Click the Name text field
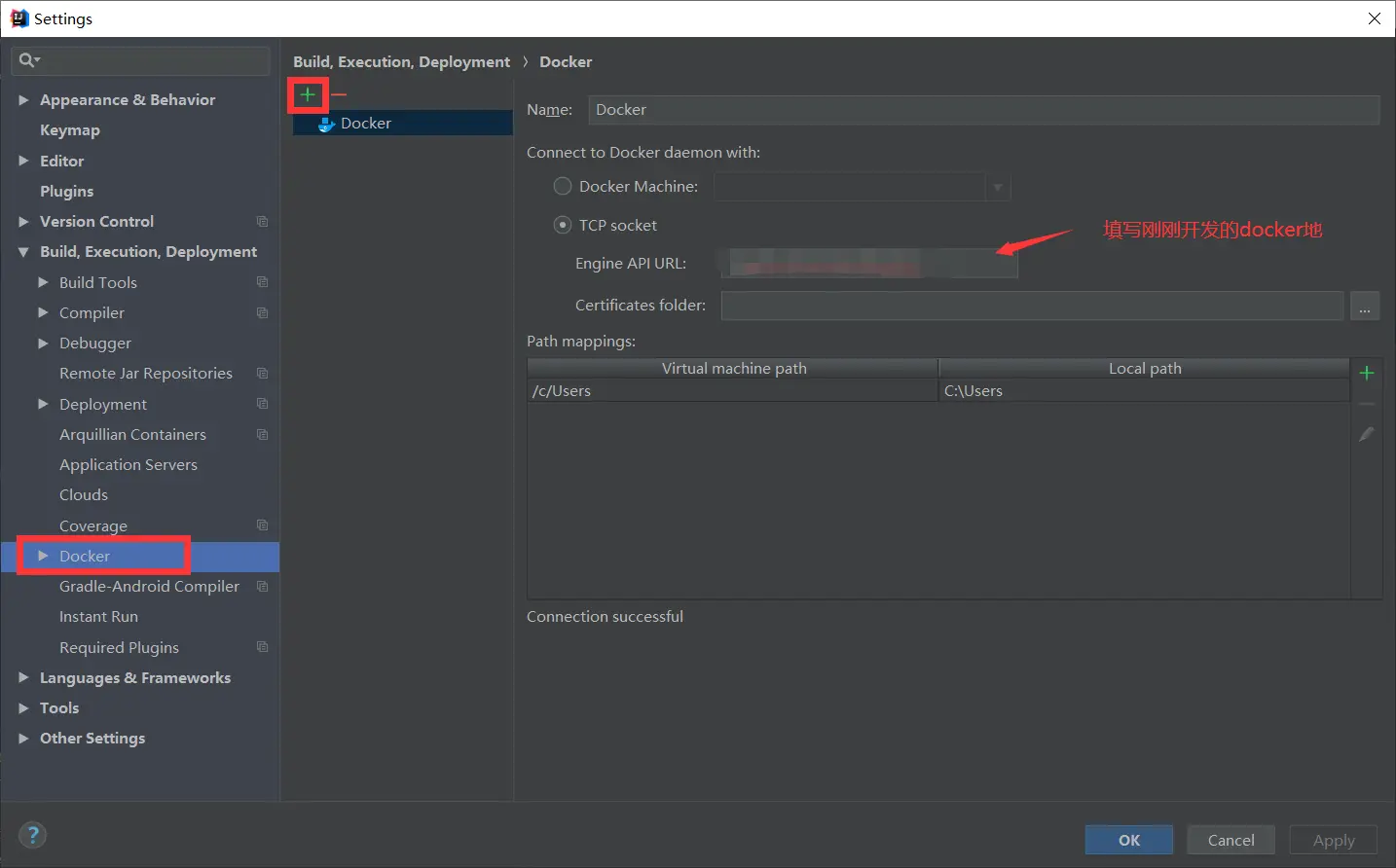The image size is (1396, 868). pos(984,110)
